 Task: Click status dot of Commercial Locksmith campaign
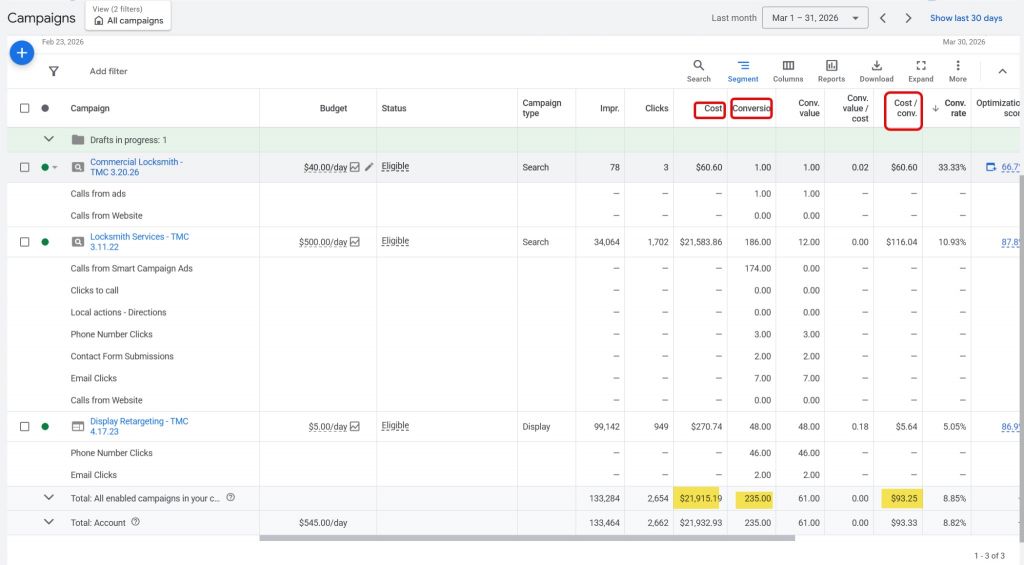click(x=45, y=167)
